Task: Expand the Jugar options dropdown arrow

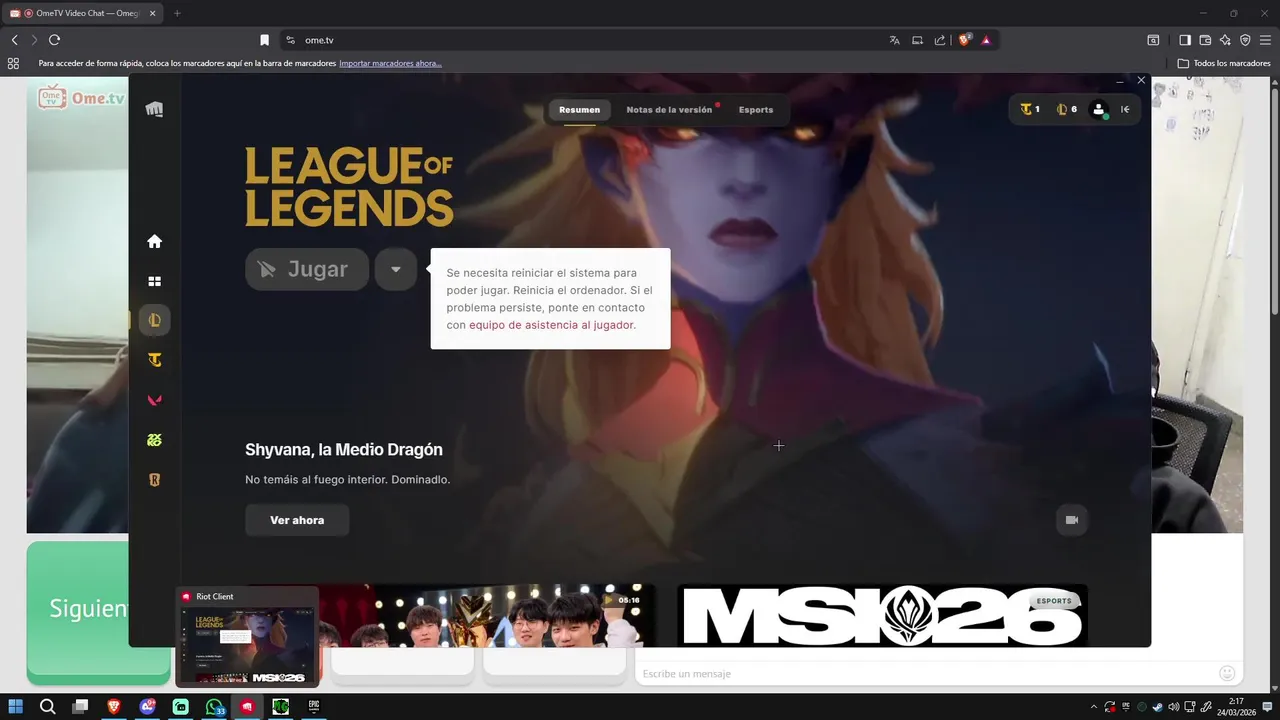Action: [x=396, y=269]
